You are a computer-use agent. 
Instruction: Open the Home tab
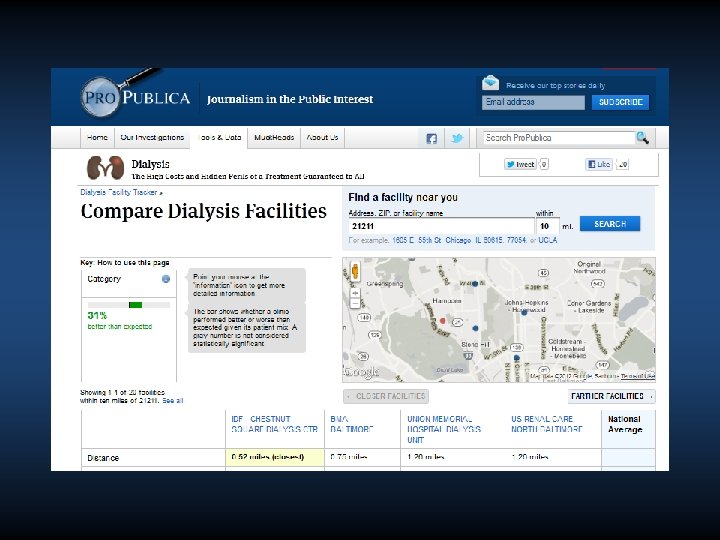(97, 137)
